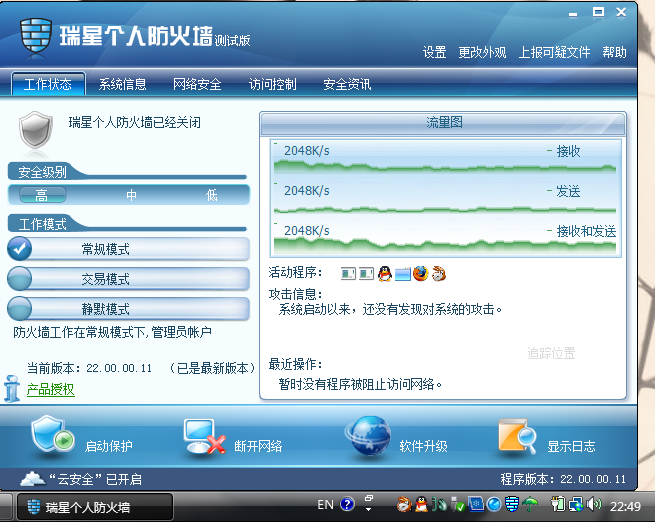Open 更改外观 in top menu
Image resolution: width=655 pixels, height=522 pixels.
tap(482, 52)
